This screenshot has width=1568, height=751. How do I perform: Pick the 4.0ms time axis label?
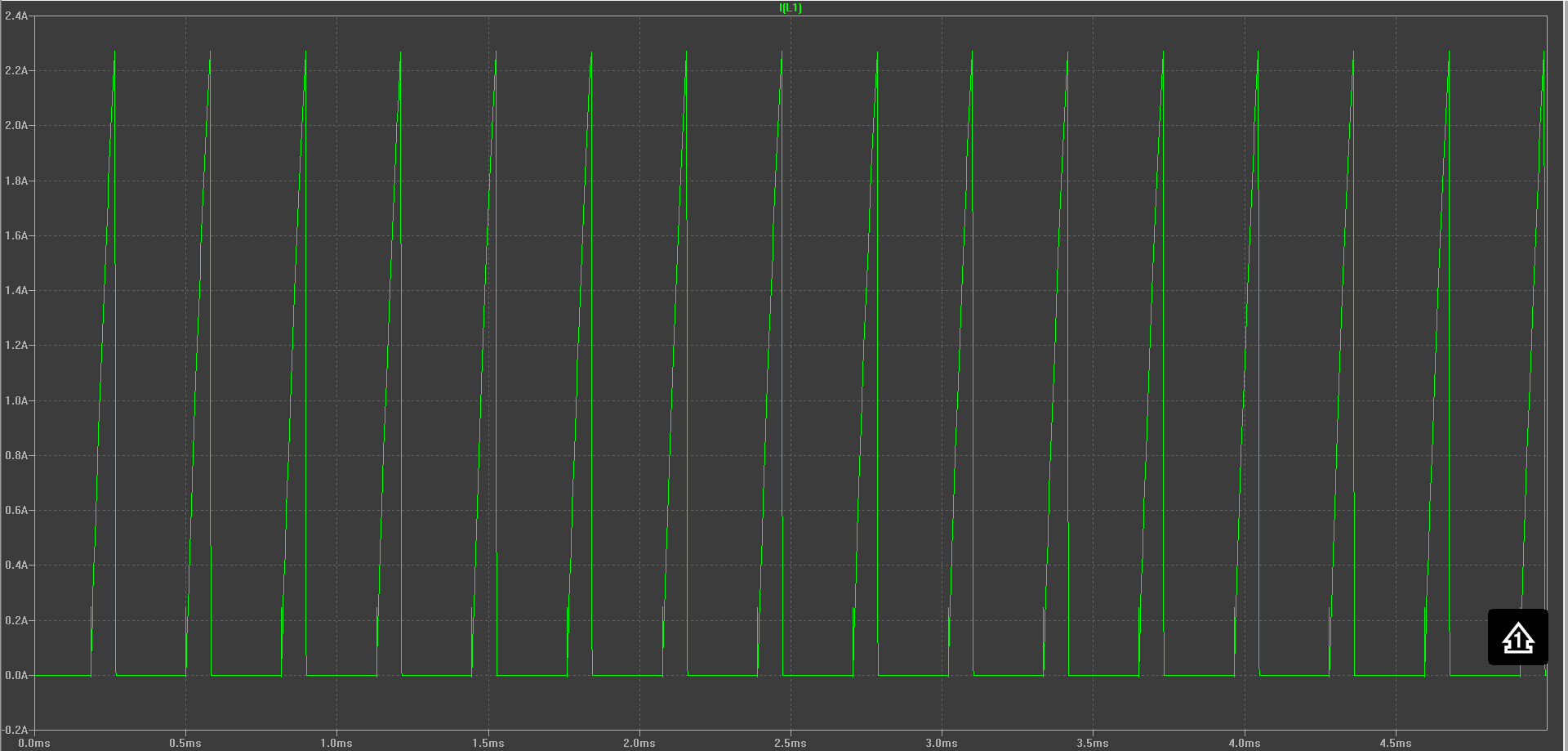(1245, 743)
